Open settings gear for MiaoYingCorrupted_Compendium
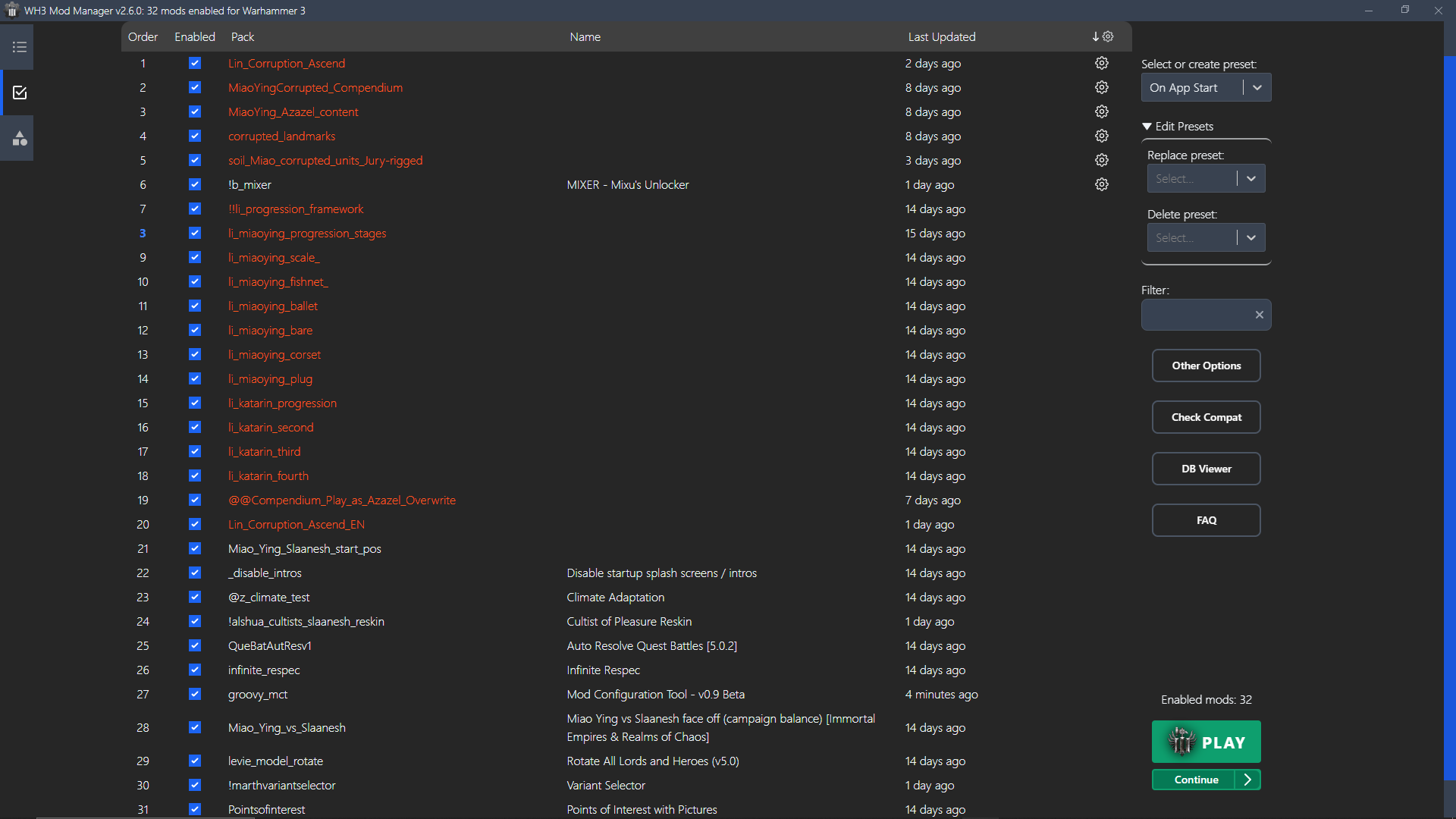 (x=1102, y=87)
